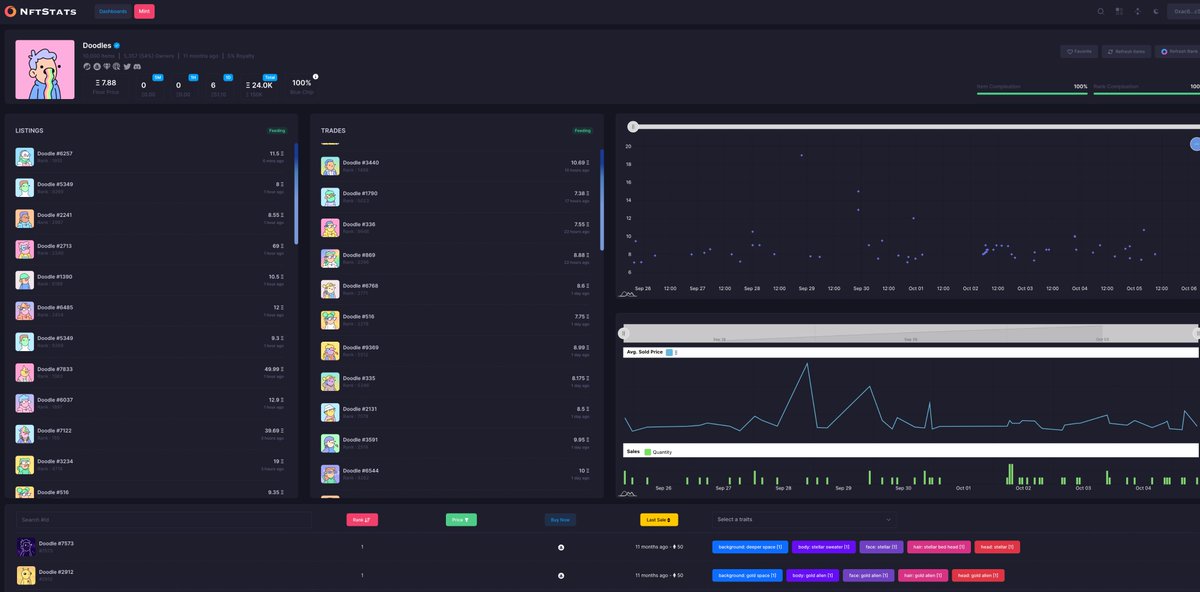This screenshot has height=592, width=1200.
Task: Click the network icon beside the moon icon
Action: pos(1137,11)
